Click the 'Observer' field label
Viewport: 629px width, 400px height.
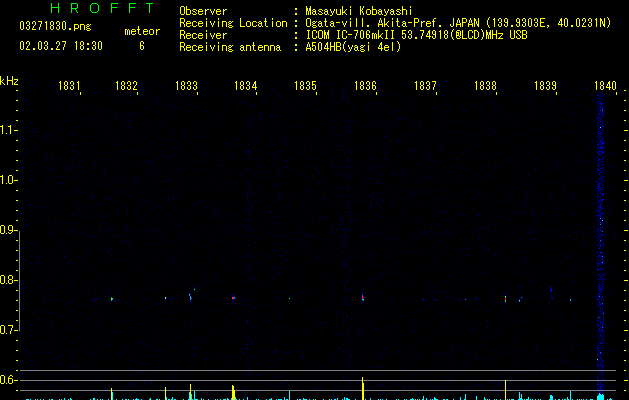[x=203, y=11]
